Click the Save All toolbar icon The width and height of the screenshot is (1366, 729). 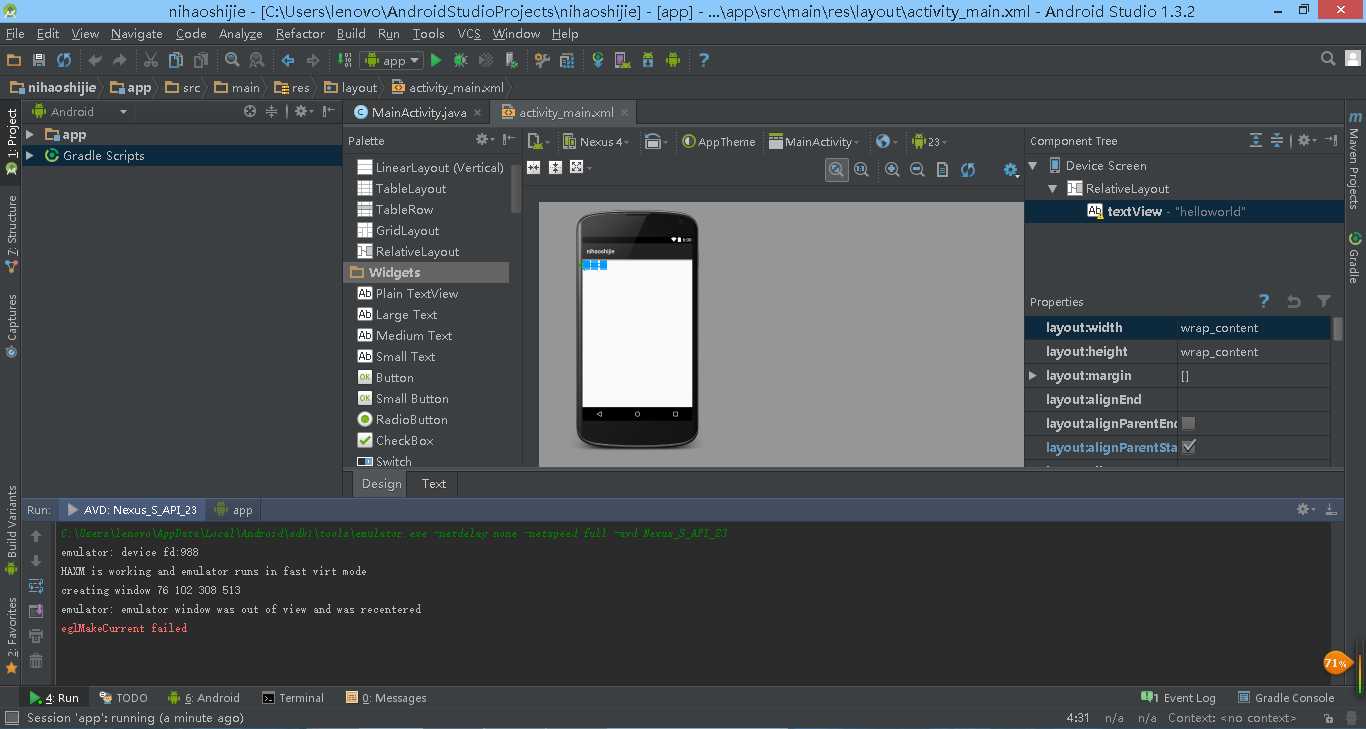[39, 61]
